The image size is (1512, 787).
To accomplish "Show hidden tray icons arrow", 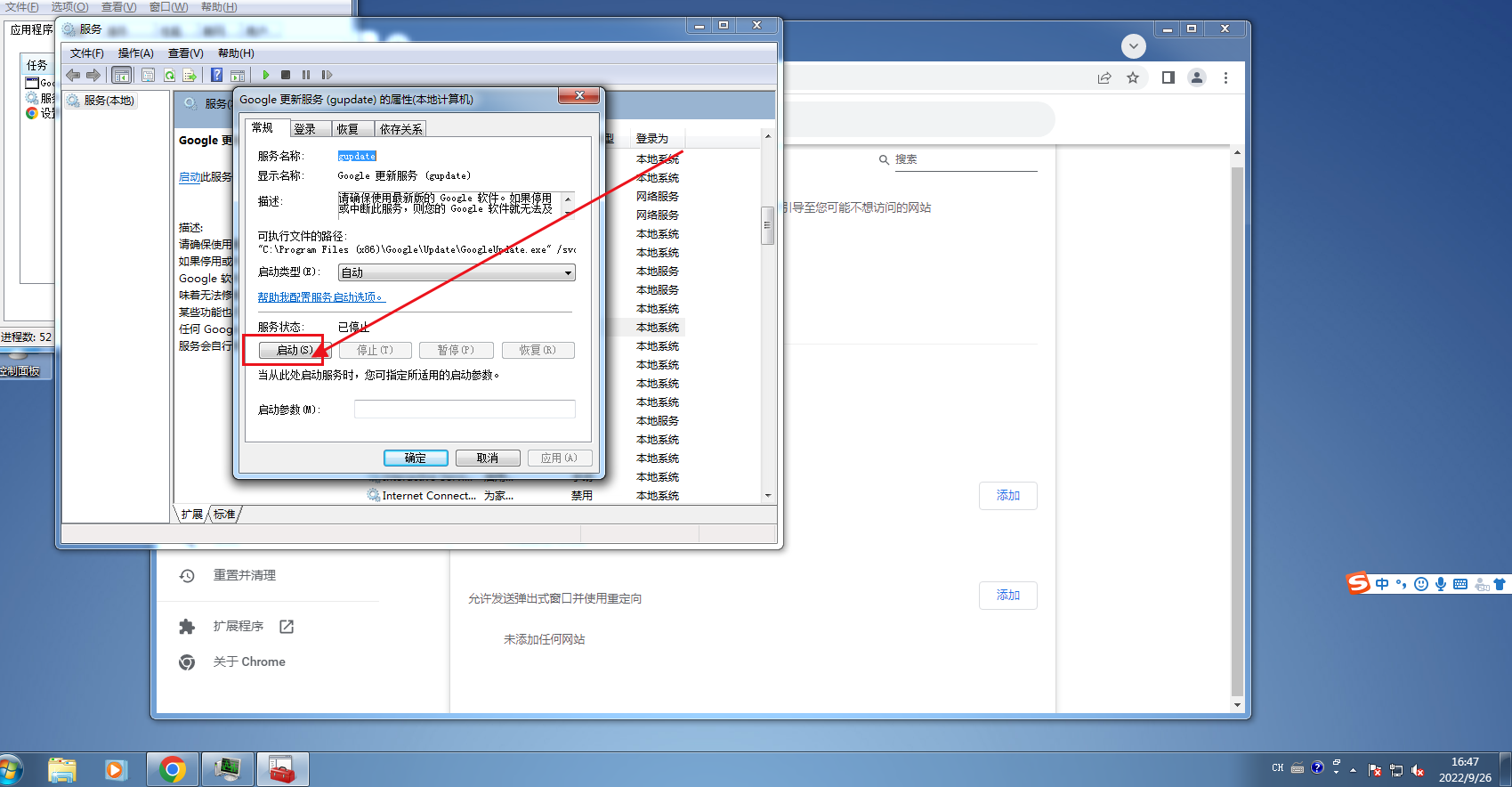I will (x=1354, y=770).
